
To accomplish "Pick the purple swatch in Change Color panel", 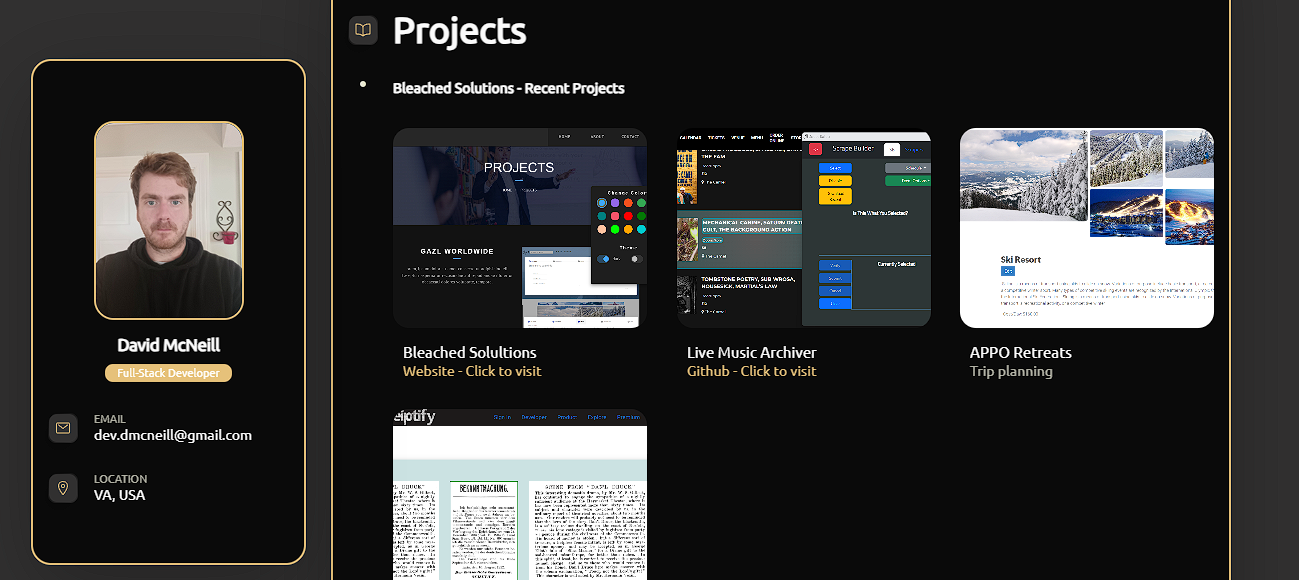I will (615, 202).
